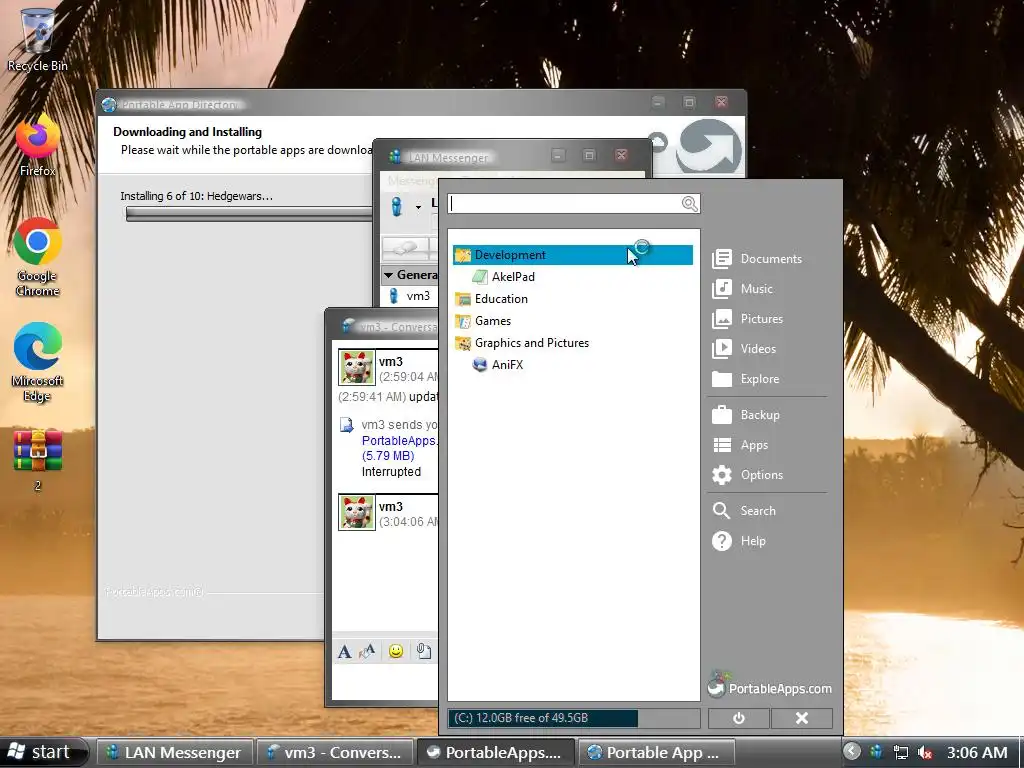
Task: Click Search in the side panel
Action: (743, 511)
